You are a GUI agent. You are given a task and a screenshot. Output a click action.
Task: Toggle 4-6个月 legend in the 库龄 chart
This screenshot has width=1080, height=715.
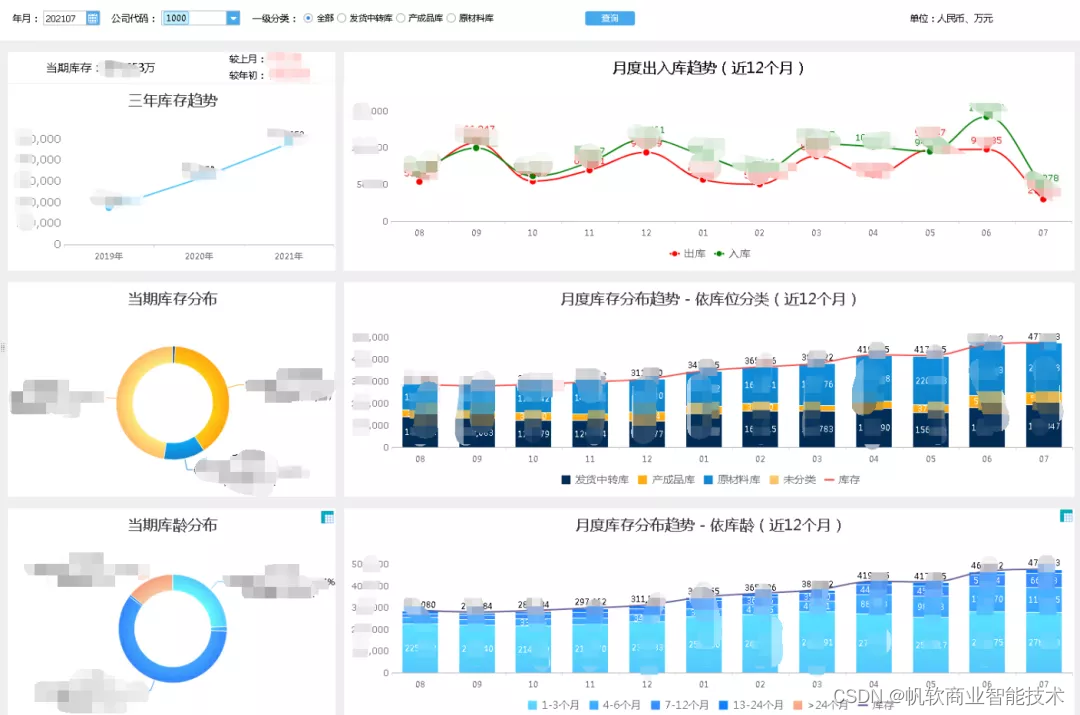[x=615, y=705]
